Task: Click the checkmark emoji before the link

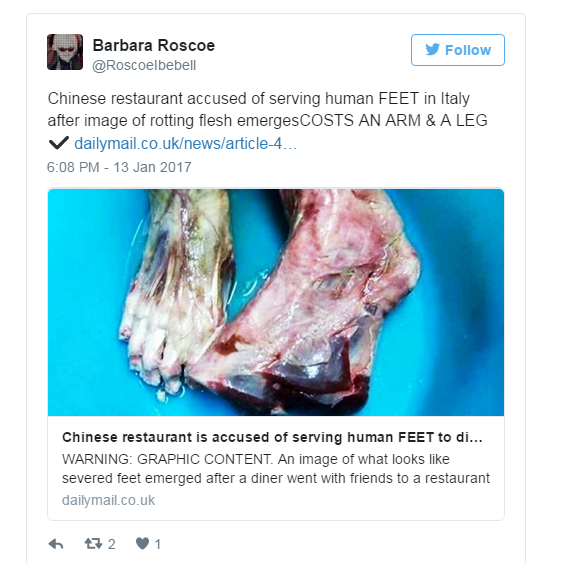Action: click(x=59, y=143)
